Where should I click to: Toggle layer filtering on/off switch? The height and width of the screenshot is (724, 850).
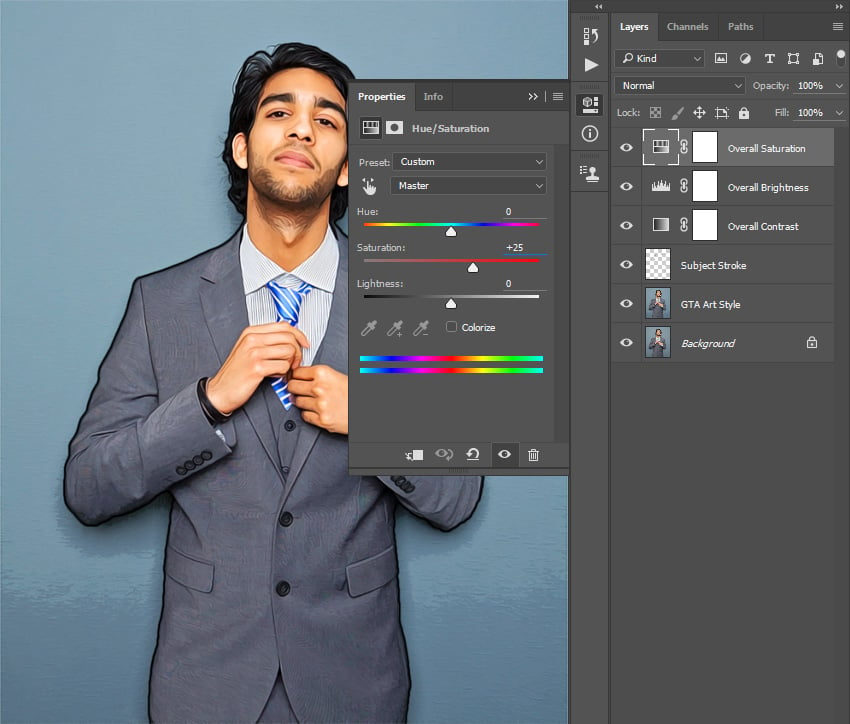[841, 58]
